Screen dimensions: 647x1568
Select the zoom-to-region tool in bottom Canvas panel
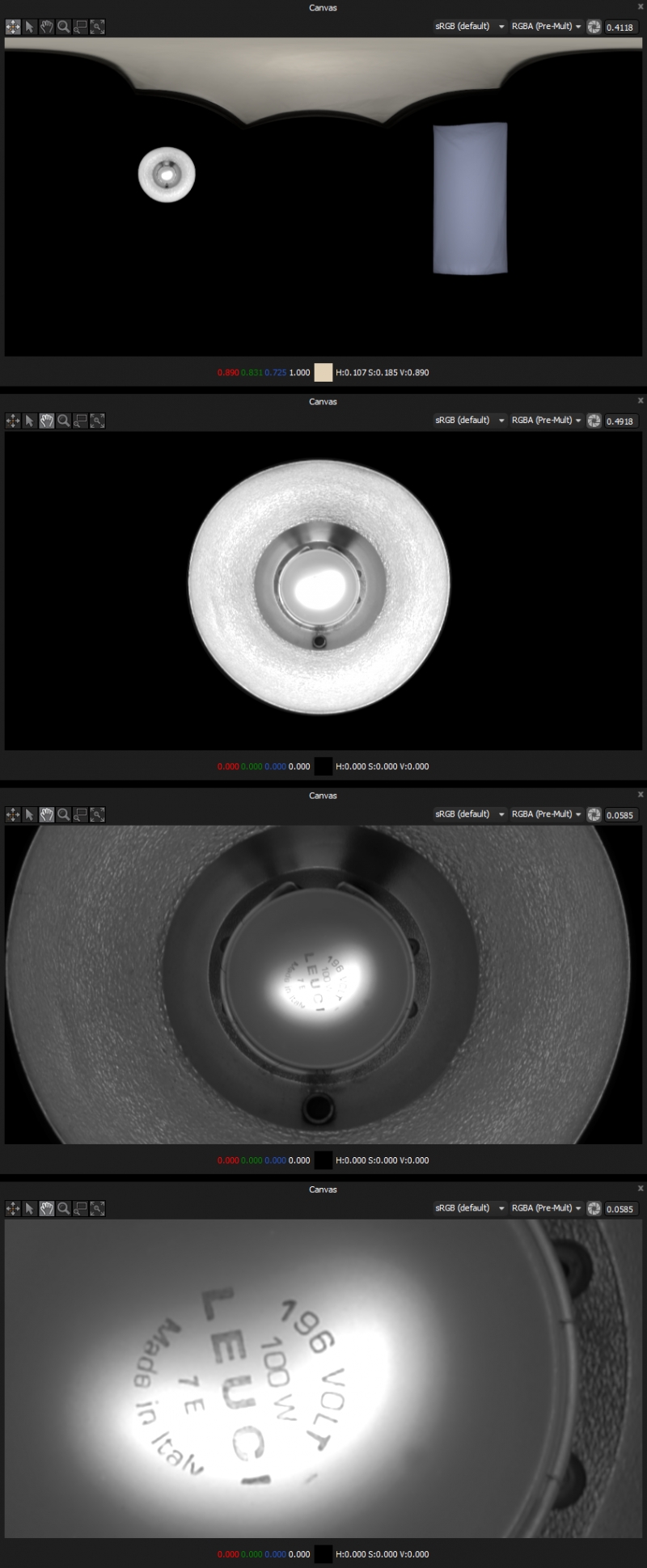coord(81,1208)
